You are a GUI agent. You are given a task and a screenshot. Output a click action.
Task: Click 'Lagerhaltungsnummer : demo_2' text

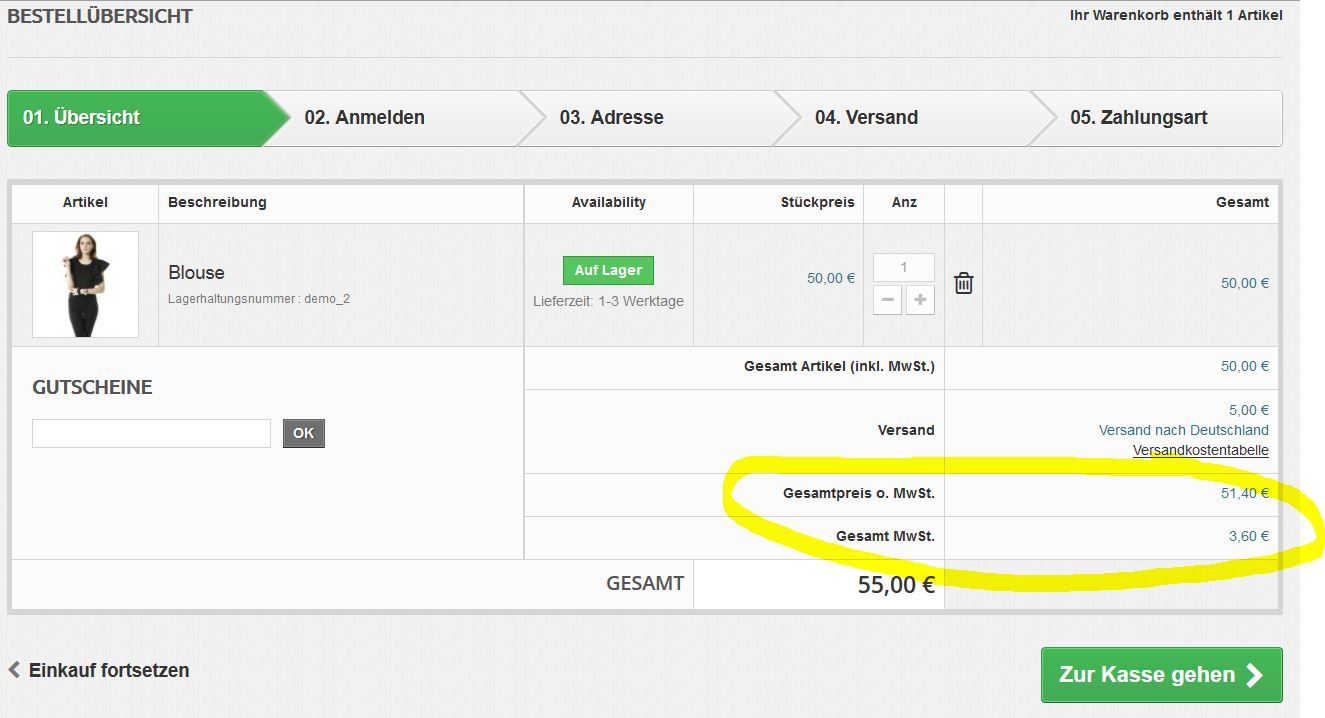(x=259, y=299)
